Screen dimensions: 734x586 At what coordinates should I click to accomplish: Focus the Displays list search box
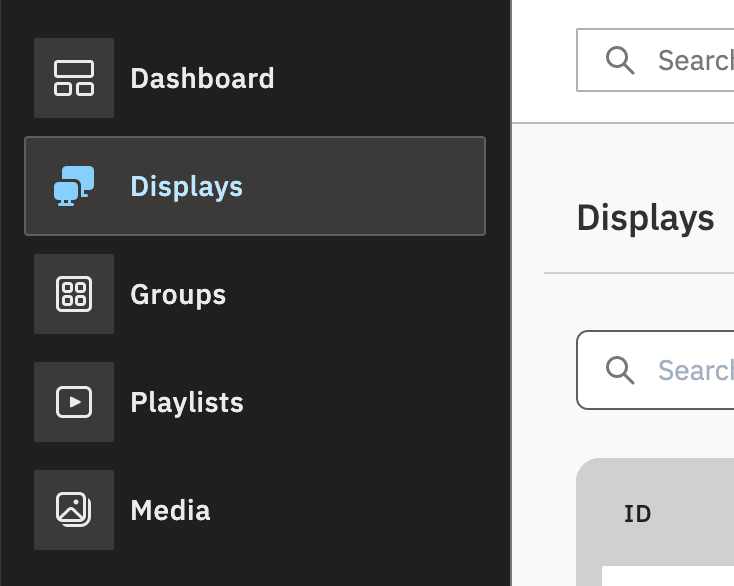[655, 370]
